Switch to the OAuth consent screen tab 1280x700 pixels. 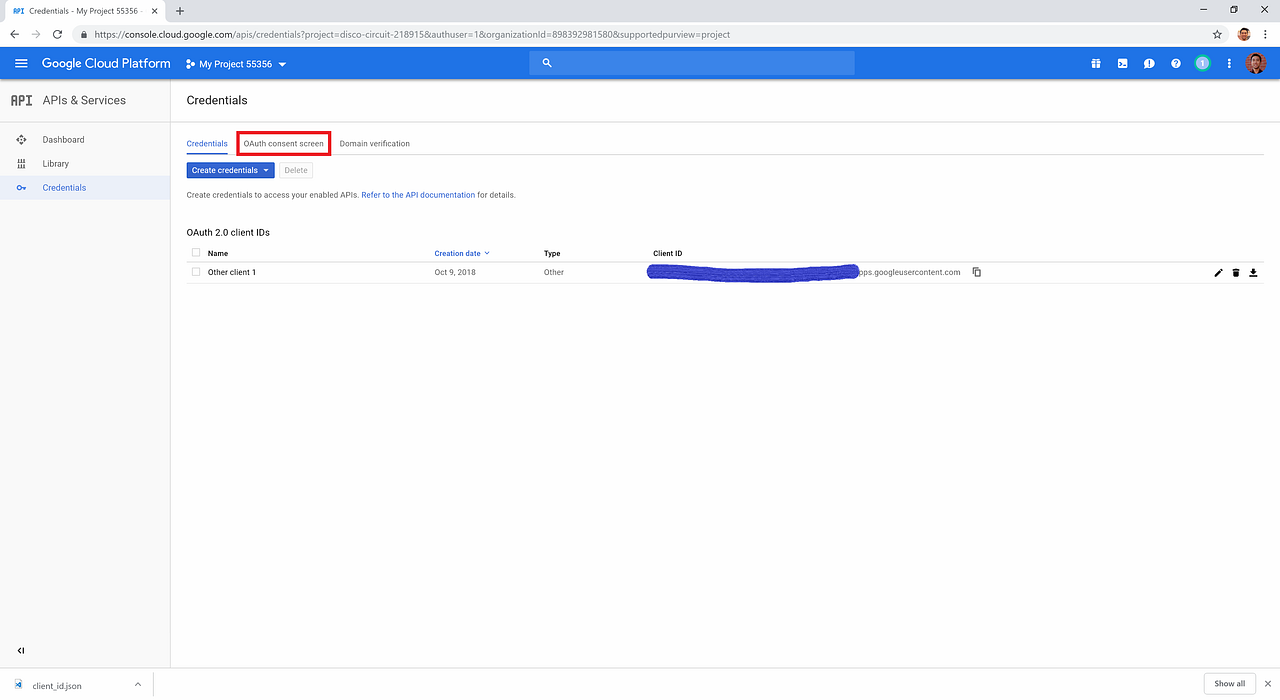283,143
